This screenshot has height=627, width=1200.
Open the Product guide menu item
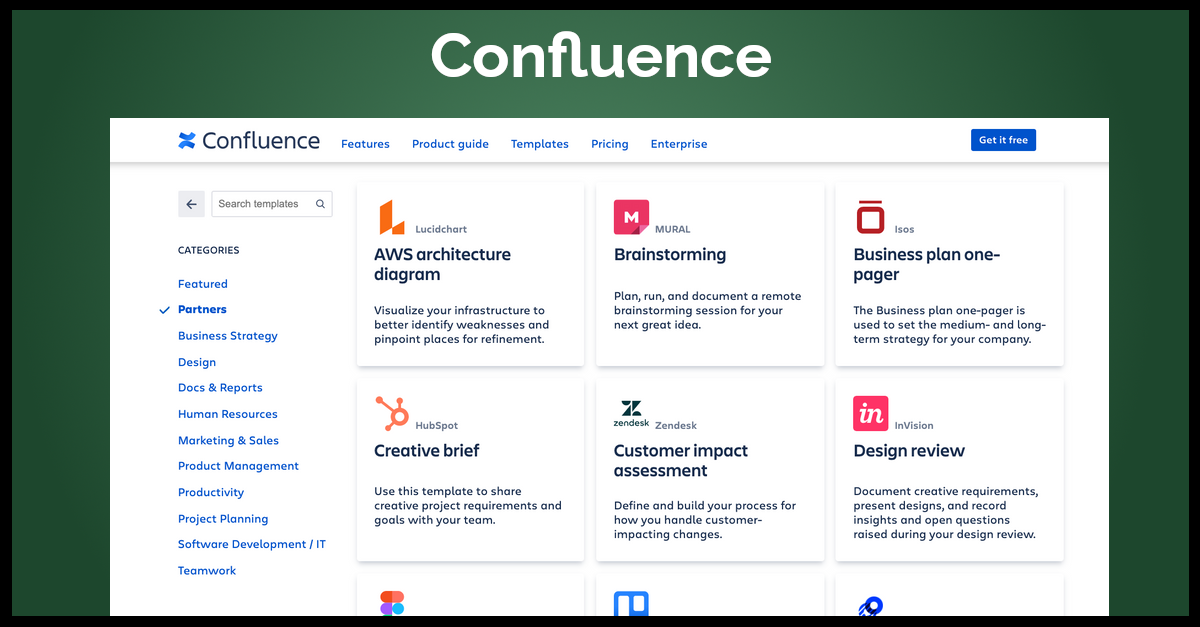(x=450, y=144)
